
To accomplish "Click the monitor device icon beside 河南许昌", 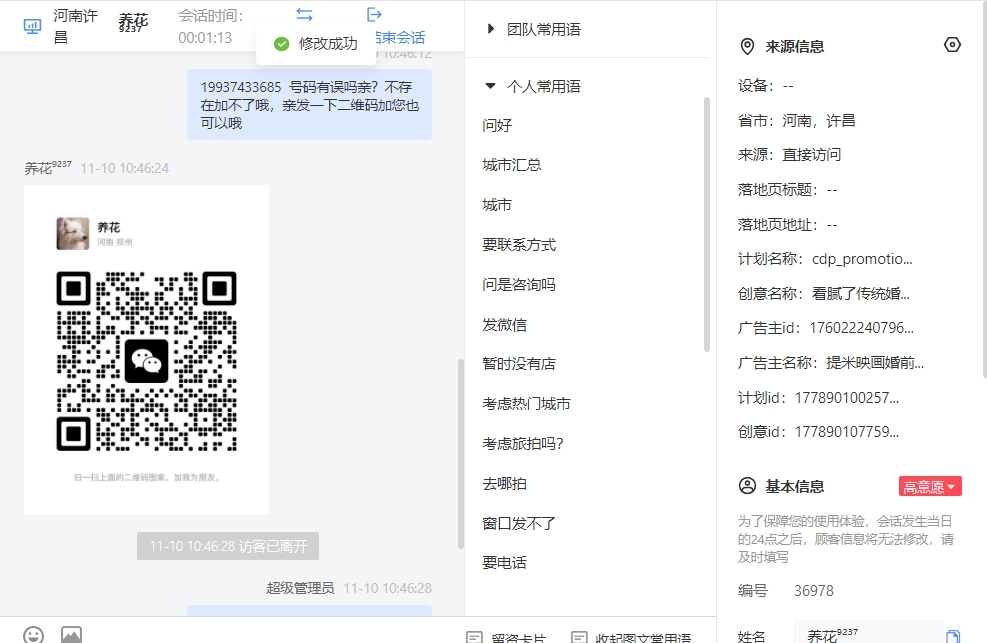I will tap(32, 26).
